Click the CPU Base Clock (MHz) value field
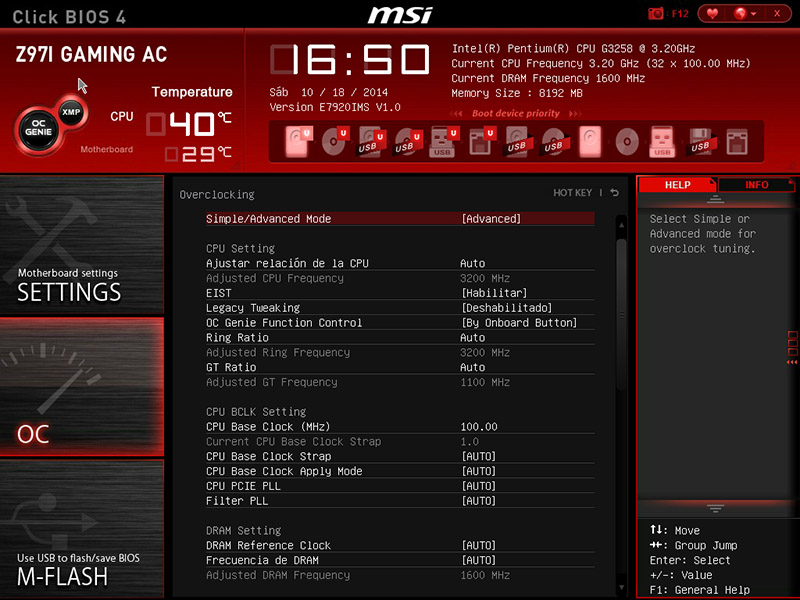 click(479, 427)
